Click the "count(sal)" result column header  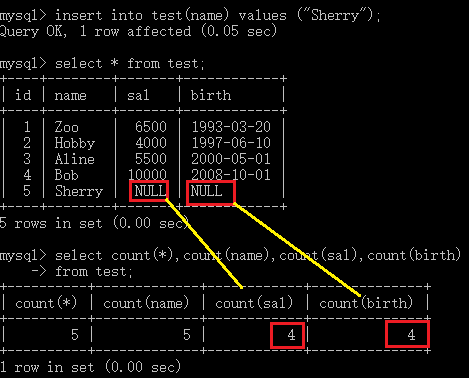(x=254, y=303)
